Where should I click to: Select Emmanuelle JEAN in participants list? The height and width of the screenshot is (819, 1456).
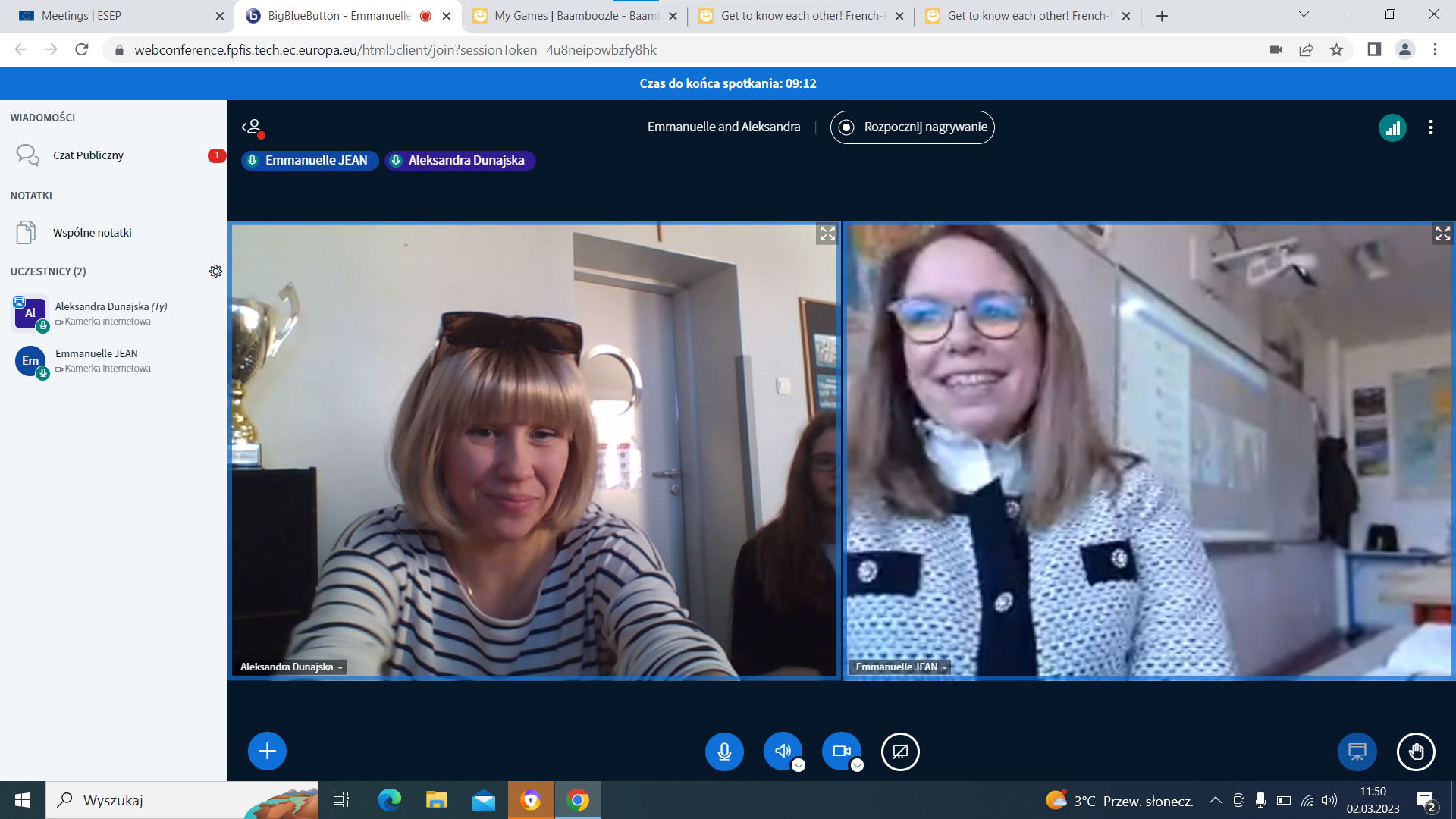(x=114, y=360)
